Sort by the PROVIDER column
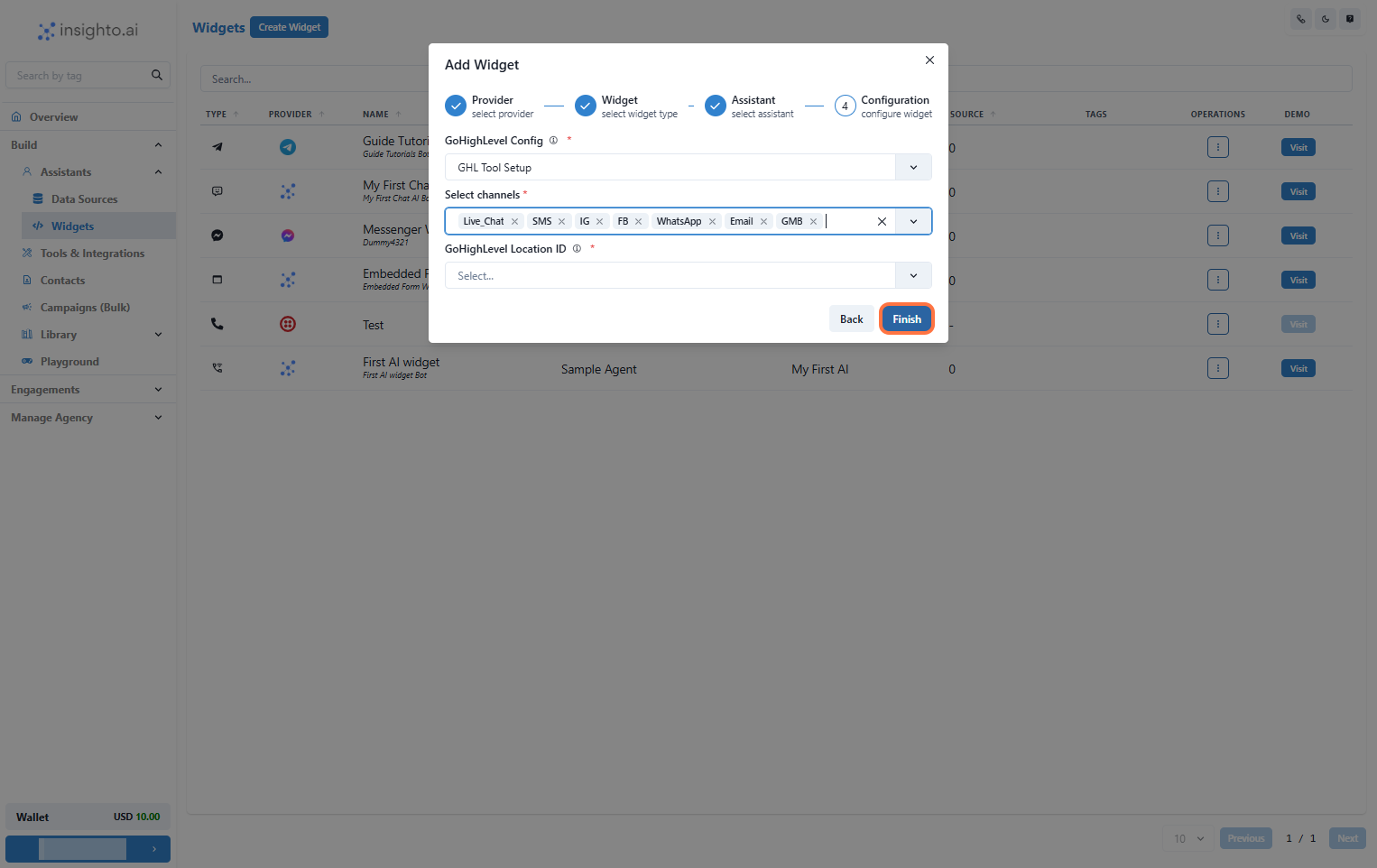This screenshot has width=1377, height=868. coord(296,114)
